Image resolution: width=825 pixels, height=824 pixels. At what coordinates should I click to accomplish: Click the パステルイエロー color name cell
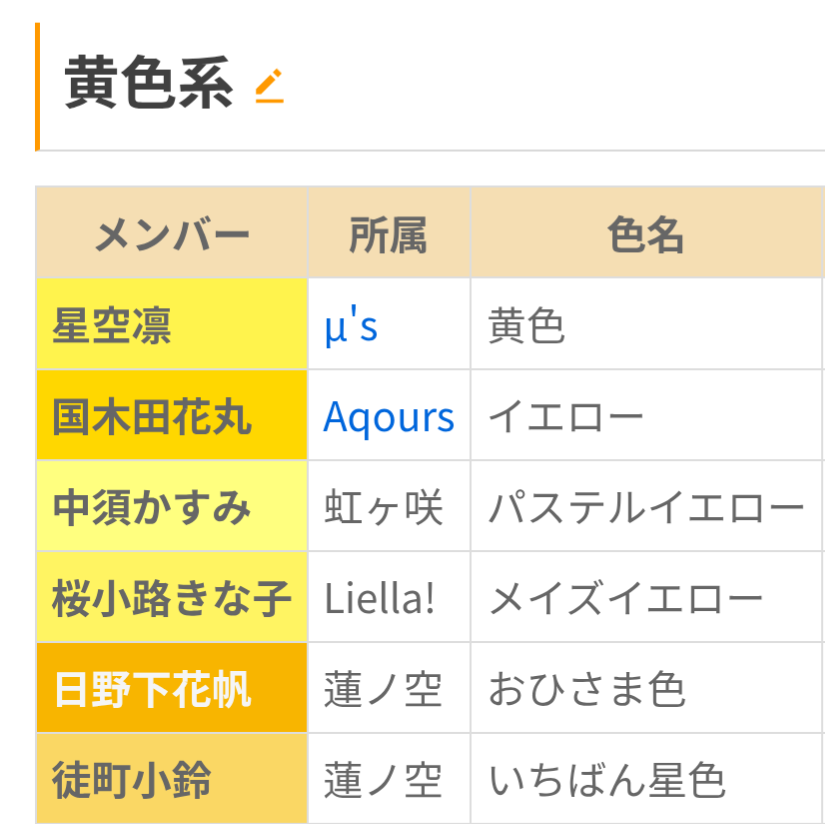[x=647, y=506]
